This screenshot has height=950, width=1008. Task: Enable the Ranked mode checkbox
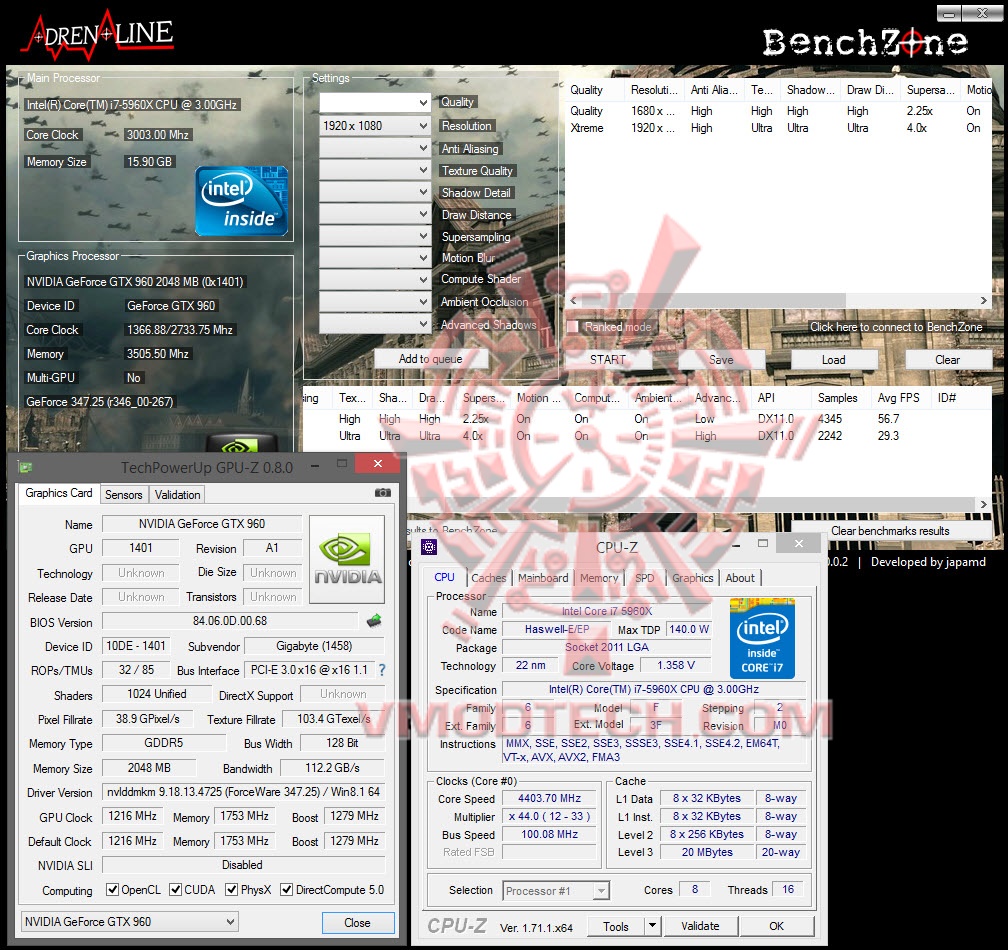(573, 327)
